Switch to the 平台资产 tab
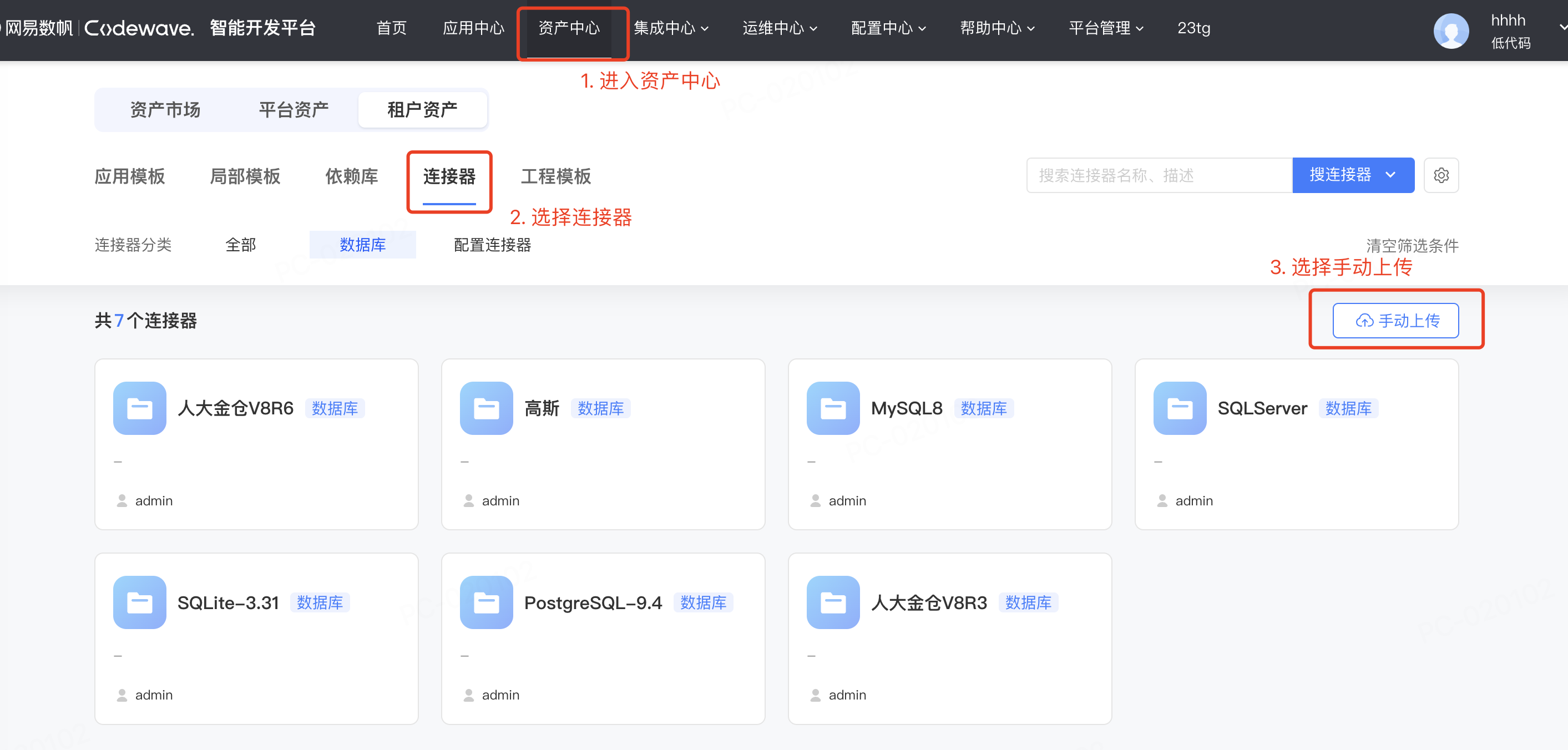 (x=294, y=110)
